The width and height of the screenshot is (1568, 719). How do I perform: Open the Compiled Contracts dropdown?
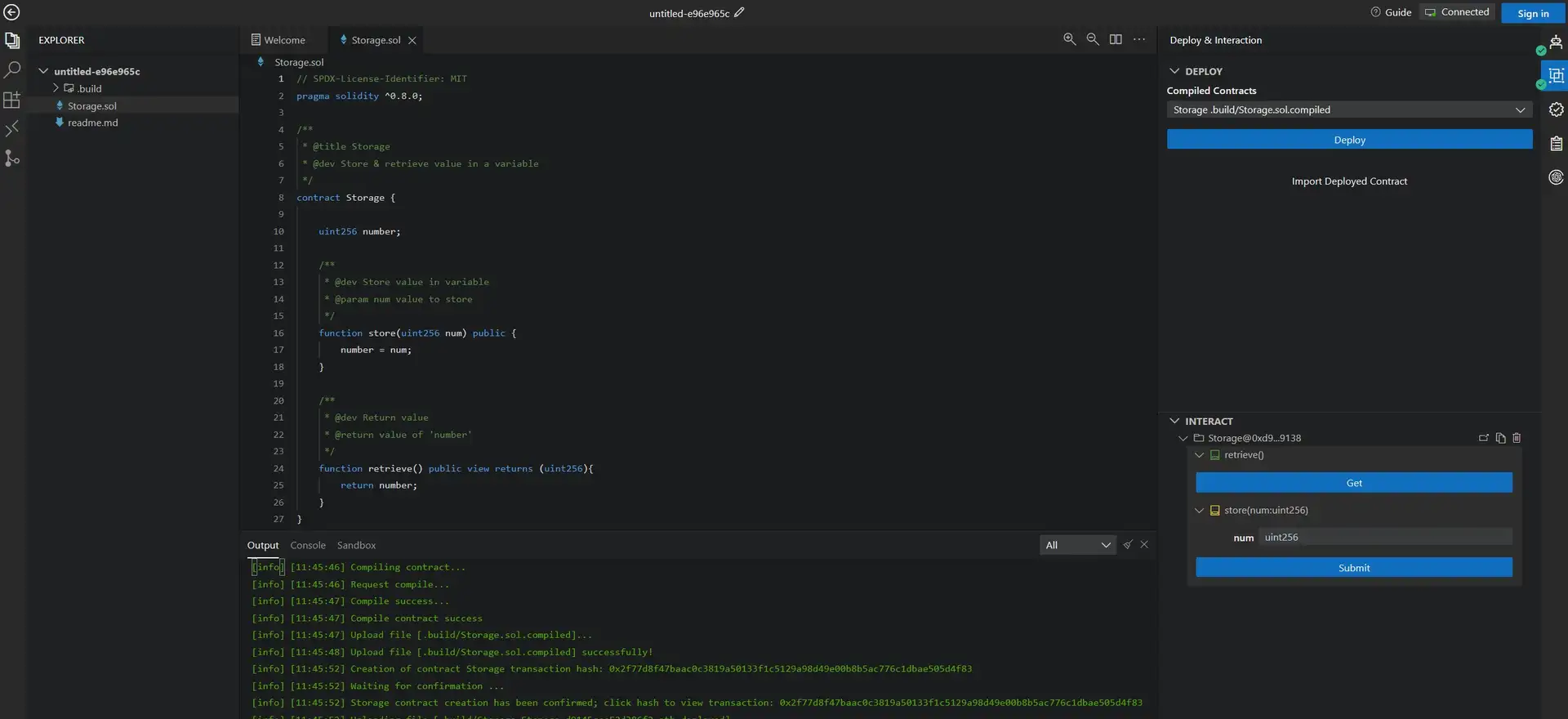[x=1349, y=109]
